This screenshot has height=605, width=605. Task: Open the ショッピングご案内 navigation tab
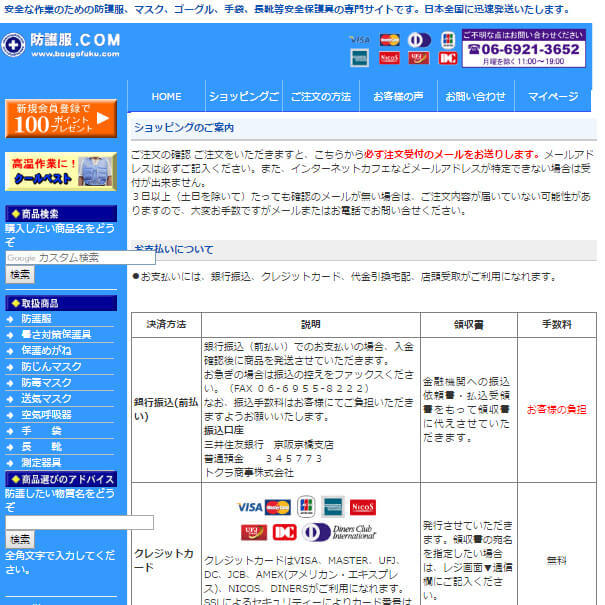(x=244, y=96)
